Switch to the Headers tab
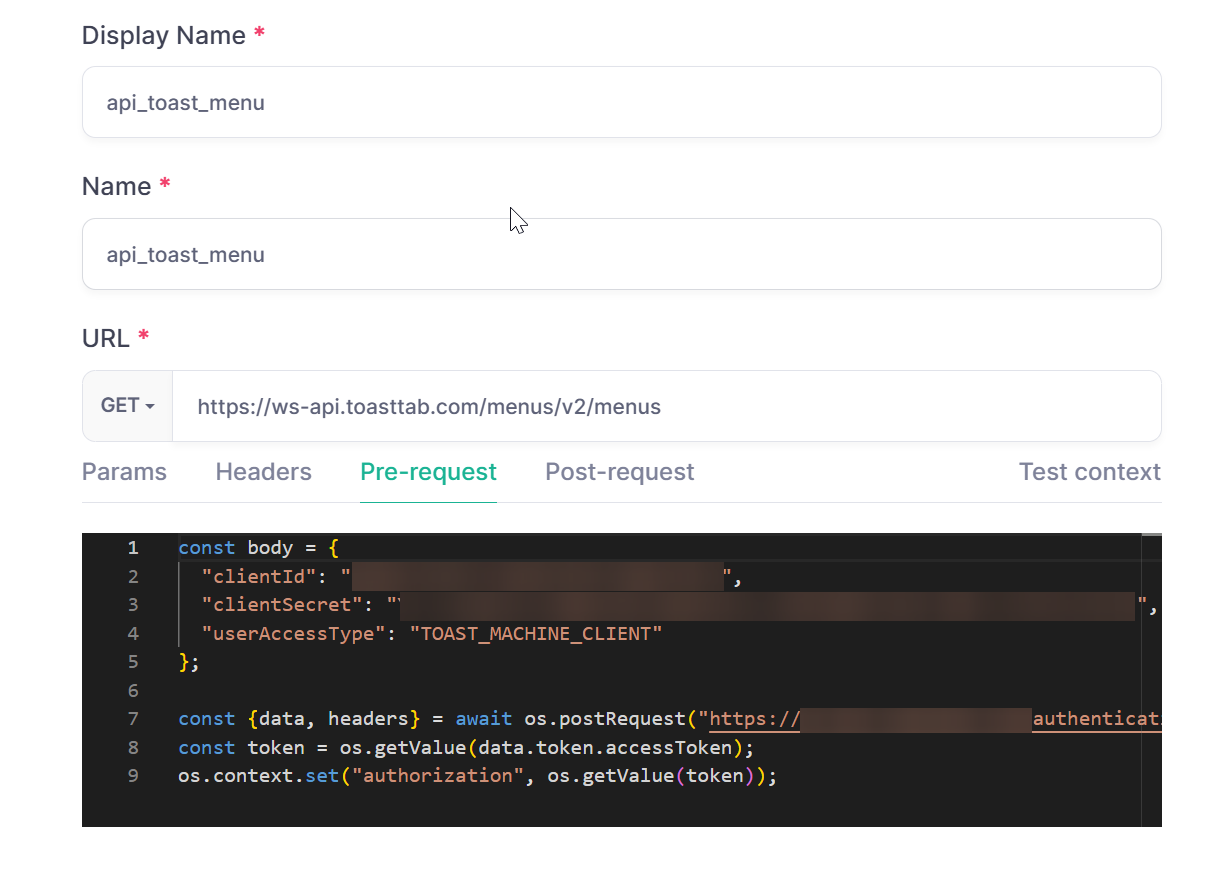1227x875 pixels. click(263, 472)
